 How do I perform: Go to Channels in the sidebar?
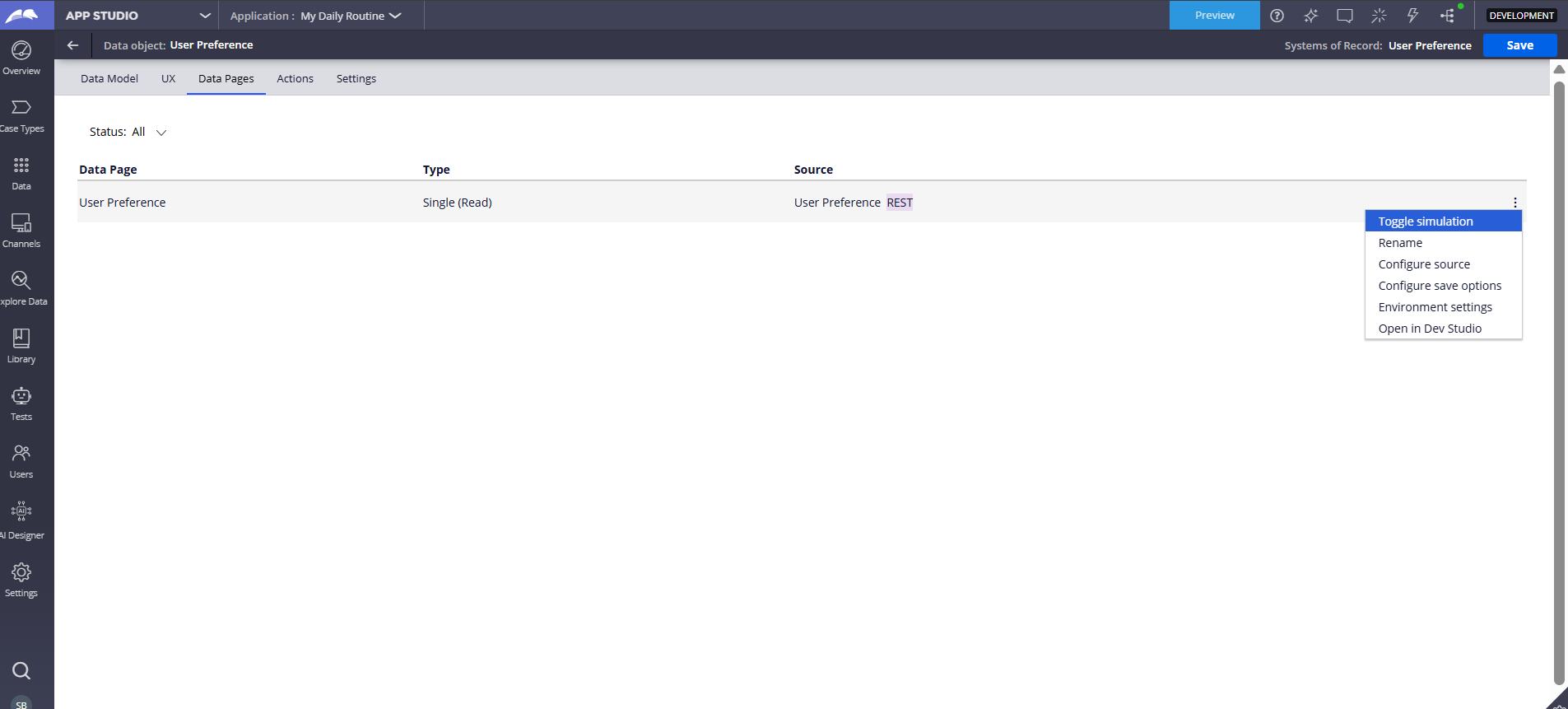(21, 231)
